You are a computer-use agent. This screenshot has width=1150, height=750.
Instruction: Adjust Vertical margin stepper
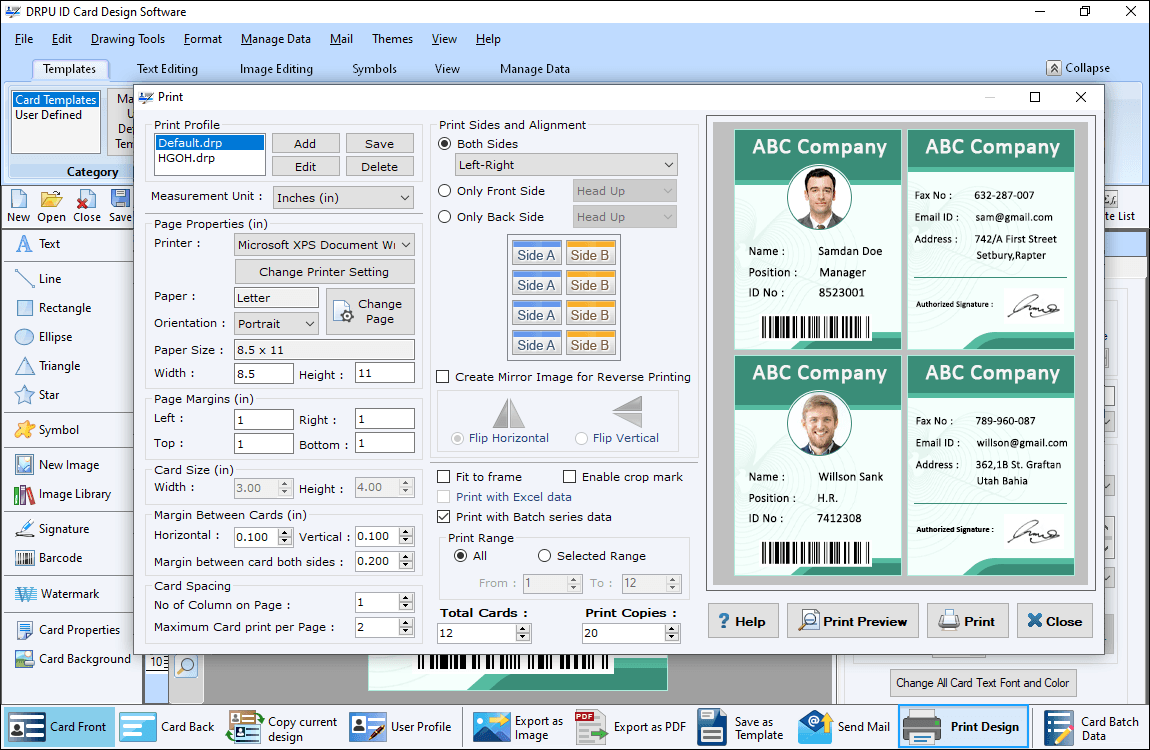click(x=406, y=537)
